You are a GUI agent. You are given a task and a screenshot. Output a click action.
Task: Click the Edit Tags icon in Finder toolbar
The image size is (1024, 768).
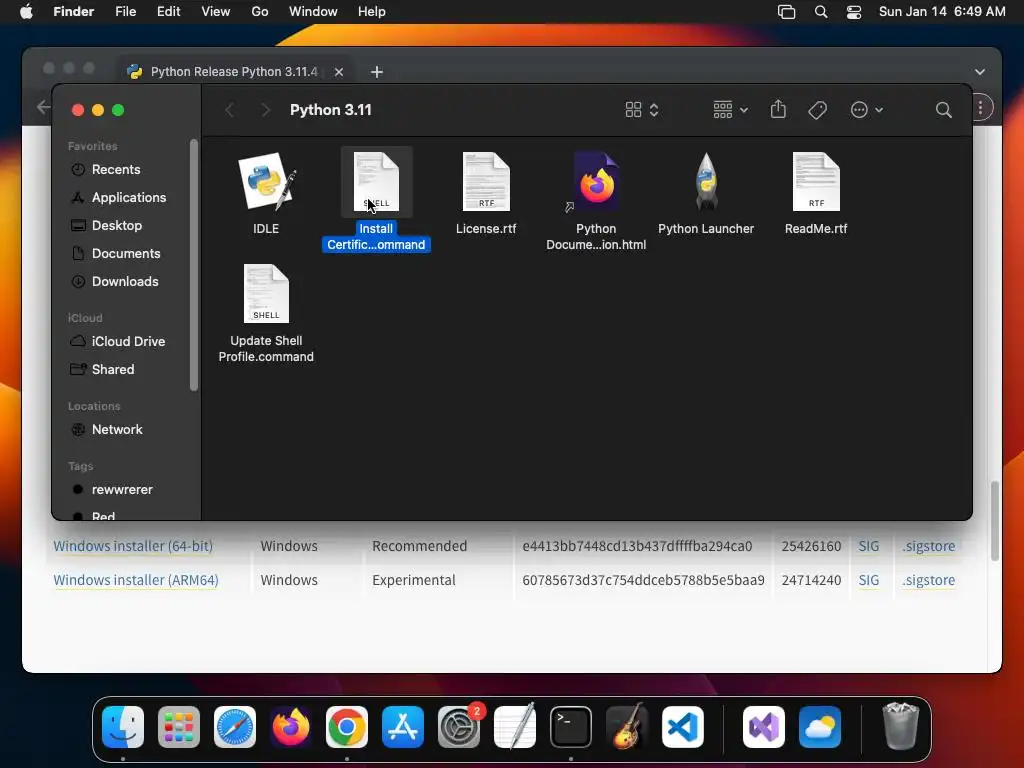(x=817, y=110)
